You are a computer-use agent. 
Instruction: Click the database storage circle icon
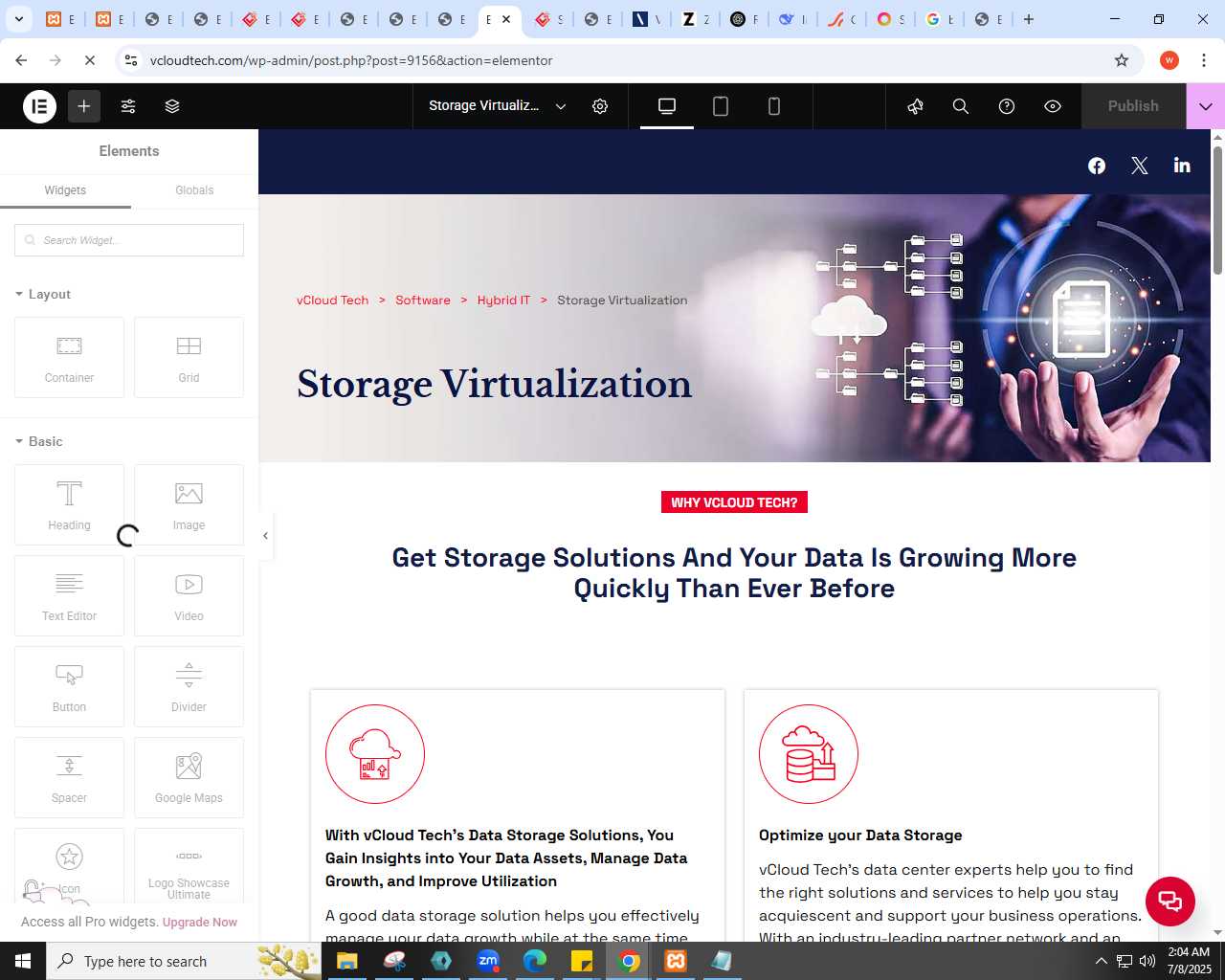[809, 754]
